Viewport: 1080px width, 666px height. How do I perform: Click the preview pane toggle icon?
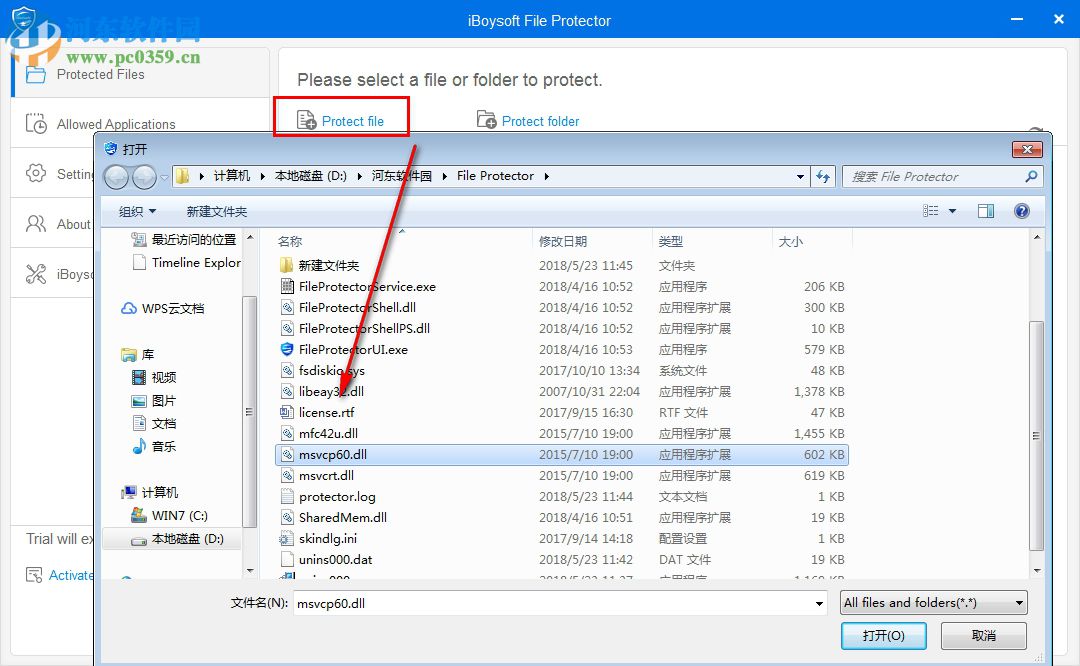click(985, 211)
